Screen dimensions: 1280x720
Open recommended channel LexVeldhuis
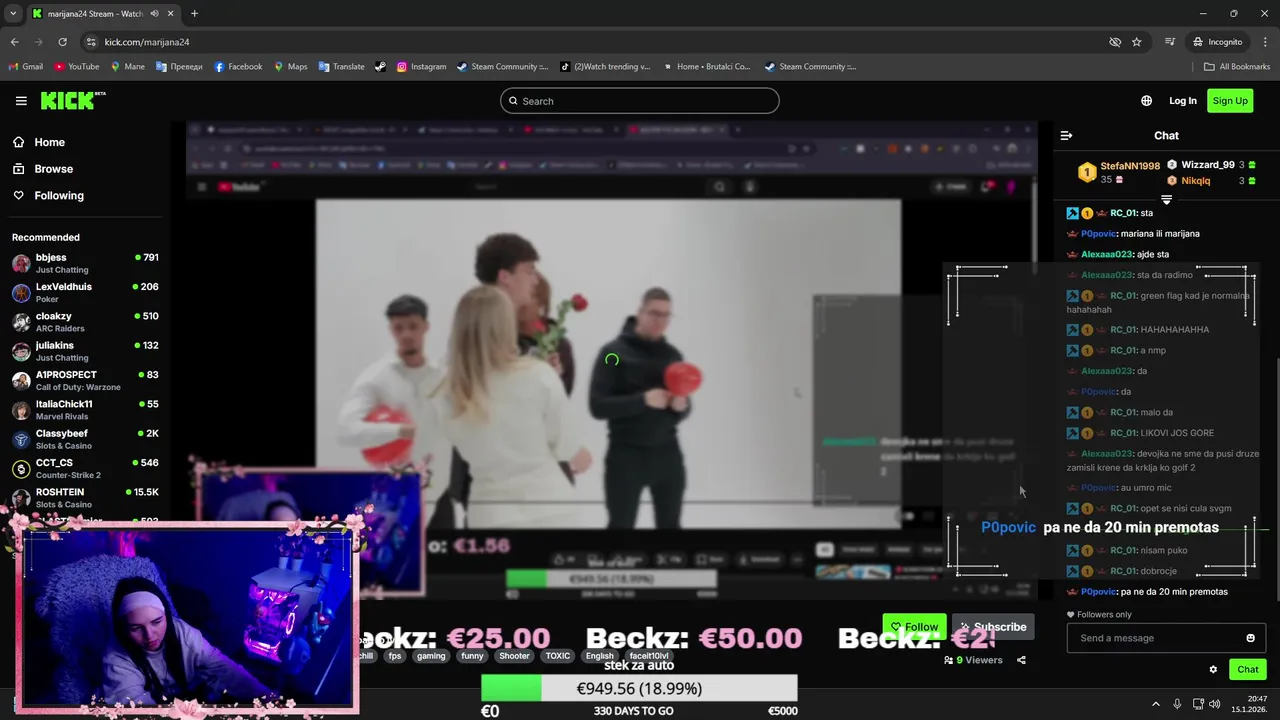point(85,292)
